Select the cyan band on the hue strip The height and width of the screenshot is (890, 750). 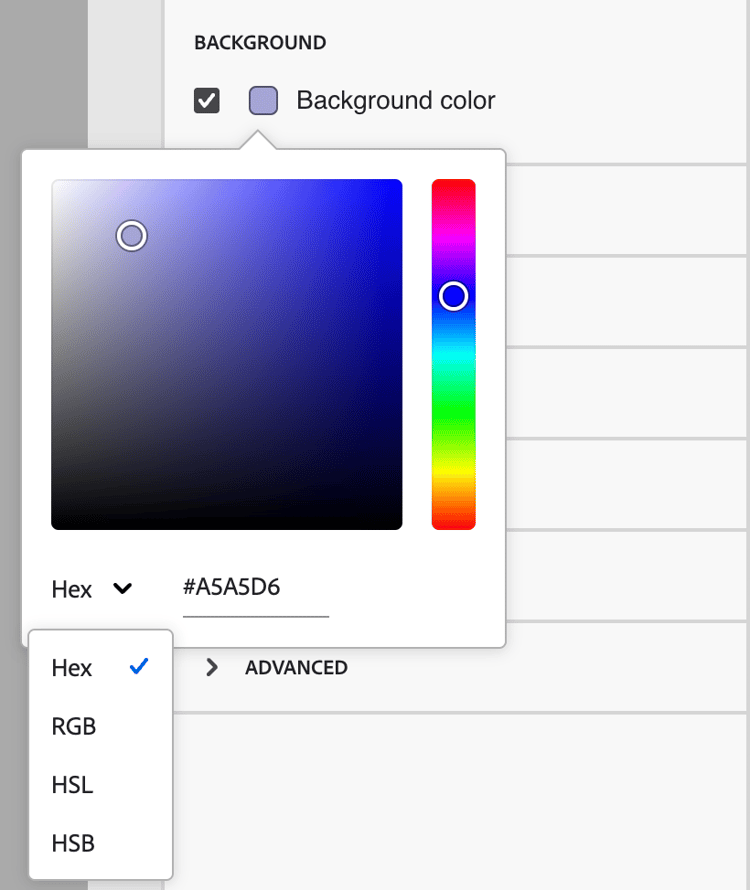(x=454, y=355)
